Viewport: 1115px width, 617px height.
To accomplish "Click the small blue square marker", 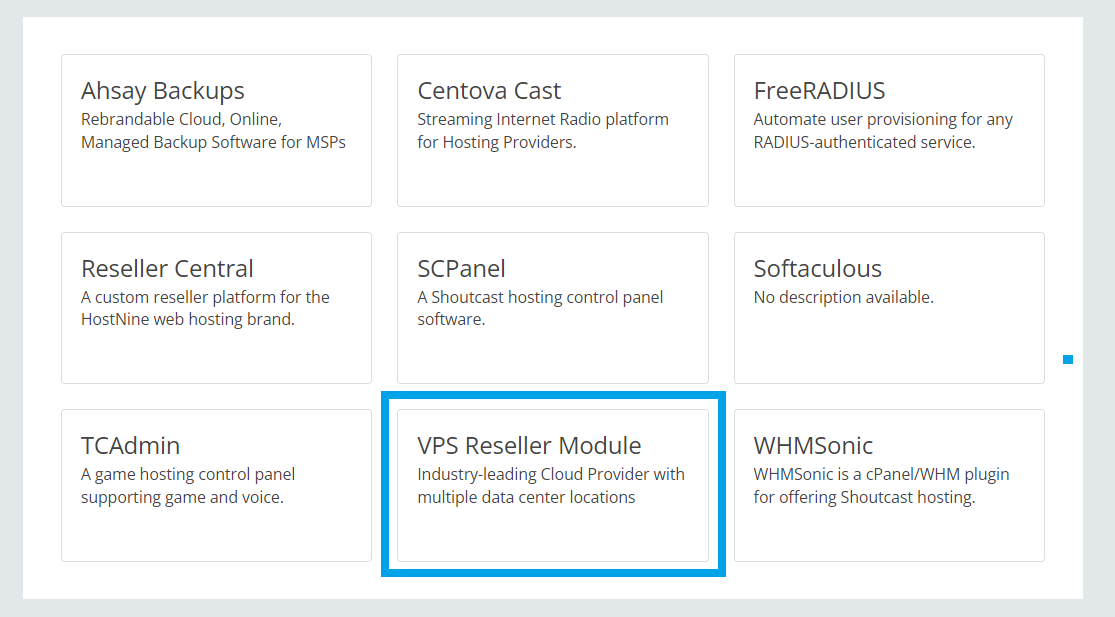I will coord(1068,359).
